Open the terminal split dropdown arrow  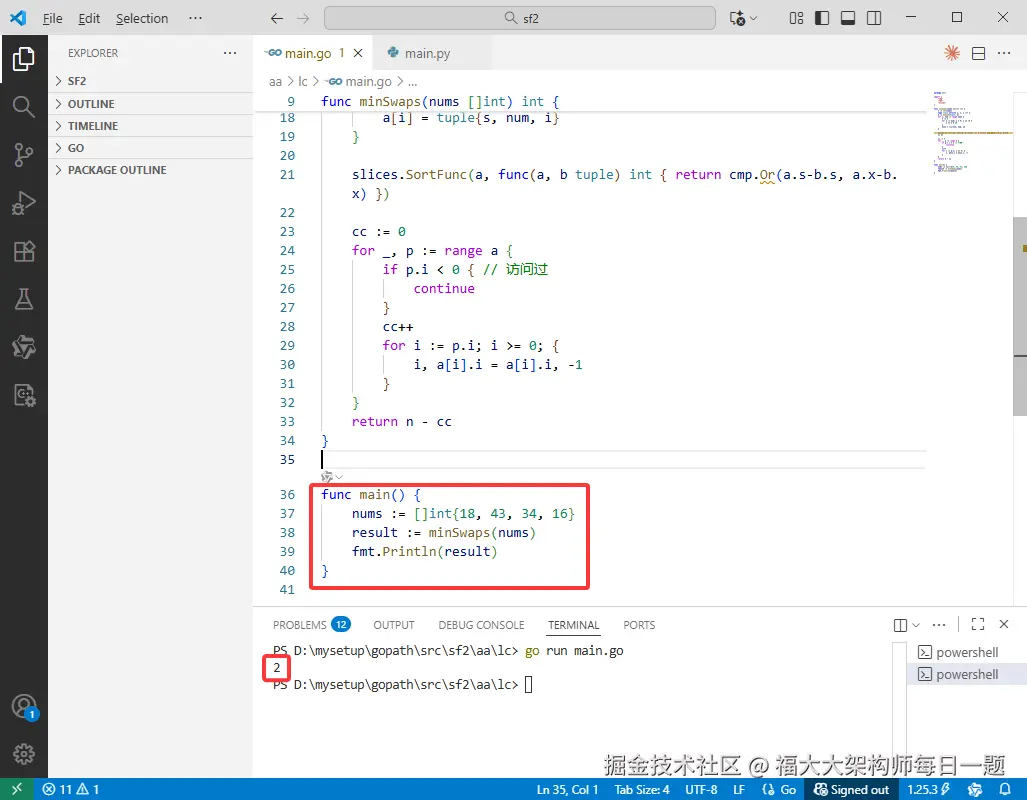pyautogui.click(x=916, y=625)
